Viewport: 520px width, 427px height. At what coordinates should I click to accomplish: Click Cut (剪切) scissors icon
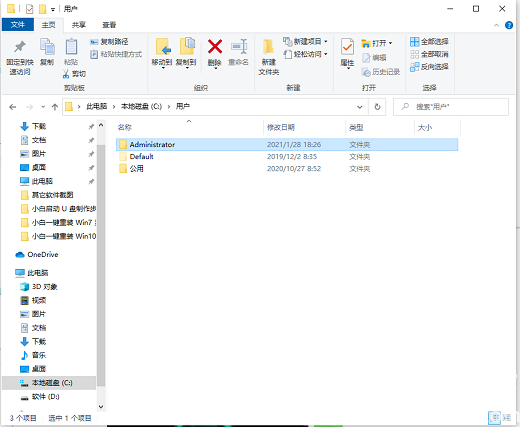click(74, 74)
